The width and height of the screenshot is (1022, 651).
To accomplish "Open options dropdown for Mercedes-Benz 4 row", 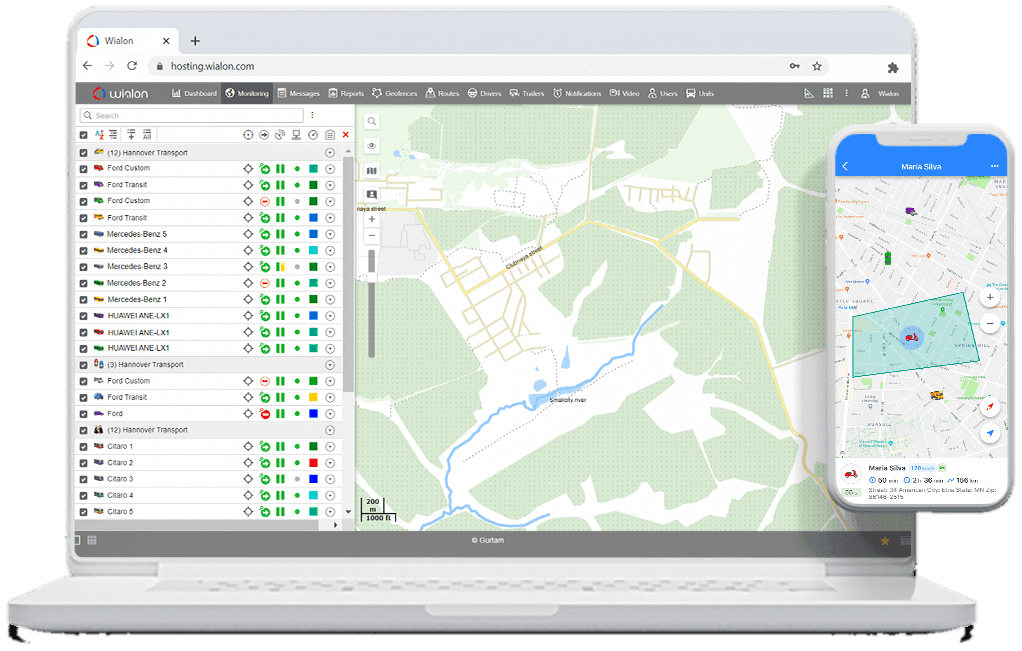I will pyautogui.click(x=330, y=250).
